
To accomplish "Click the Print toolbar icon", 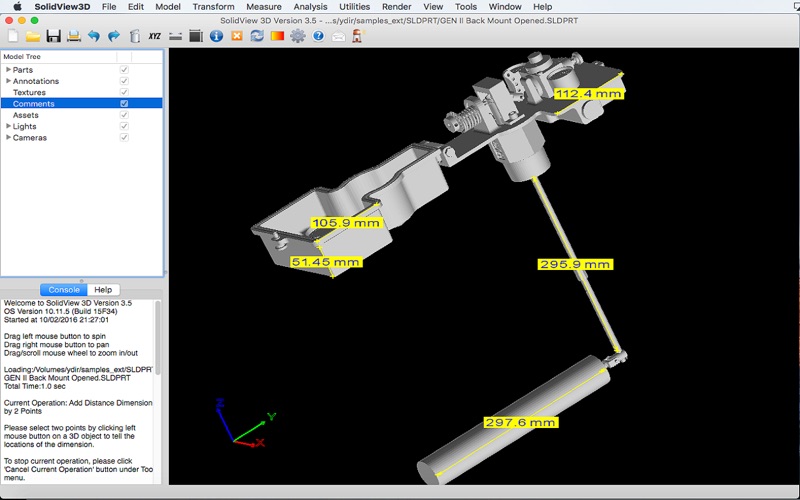I will [73, 36].
